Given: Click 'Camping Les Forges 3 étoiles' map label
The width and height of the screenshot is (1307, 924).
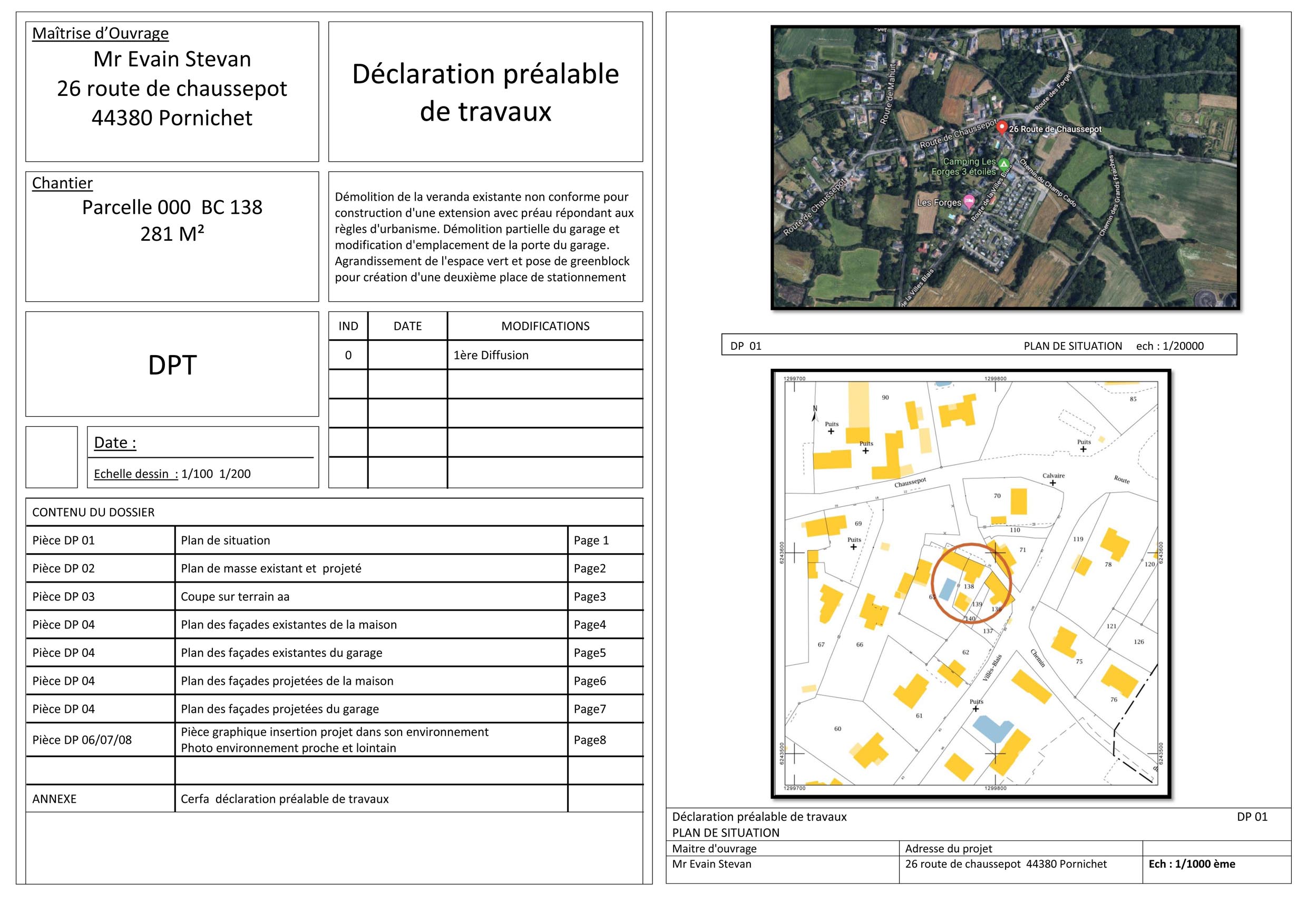Looking at the screenshot, I should point(965,166).
